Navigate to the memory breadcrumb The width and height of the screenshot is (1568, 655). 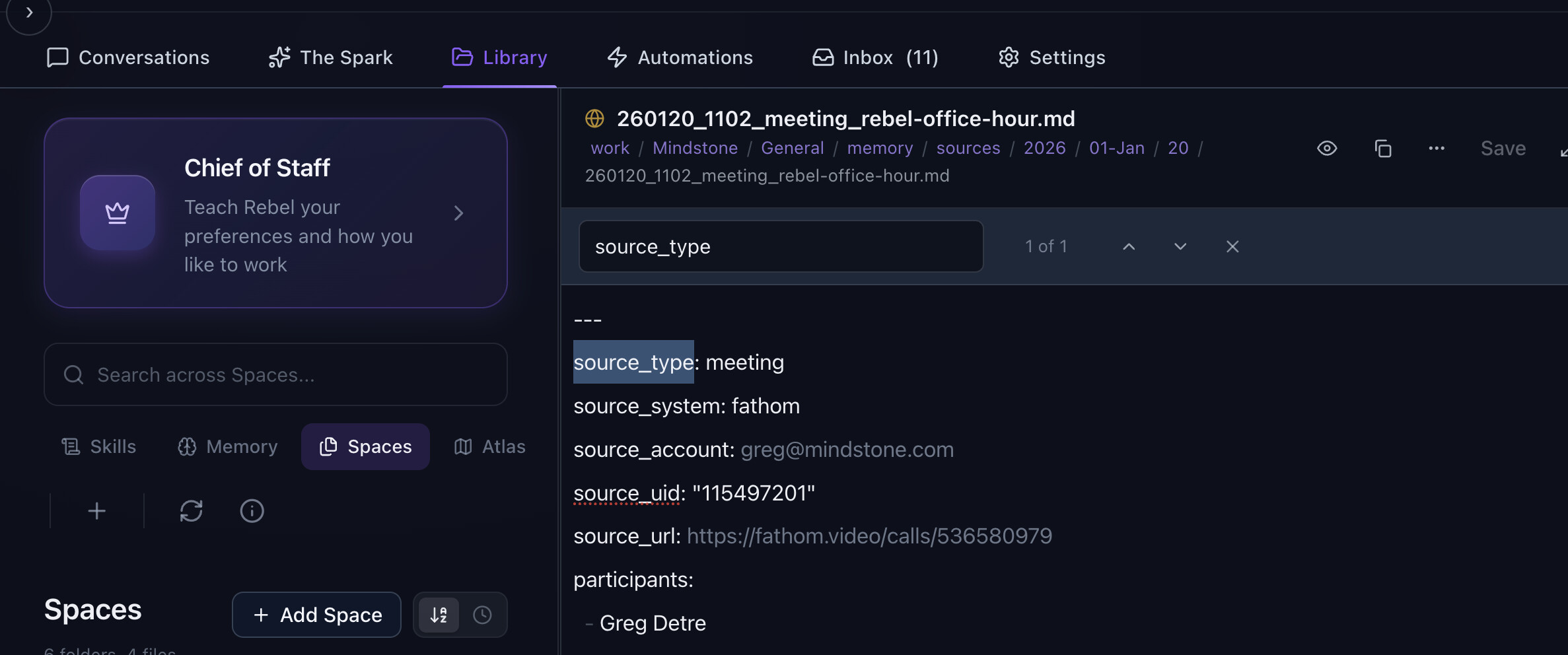pyautogui.click(x=880, y=148)
